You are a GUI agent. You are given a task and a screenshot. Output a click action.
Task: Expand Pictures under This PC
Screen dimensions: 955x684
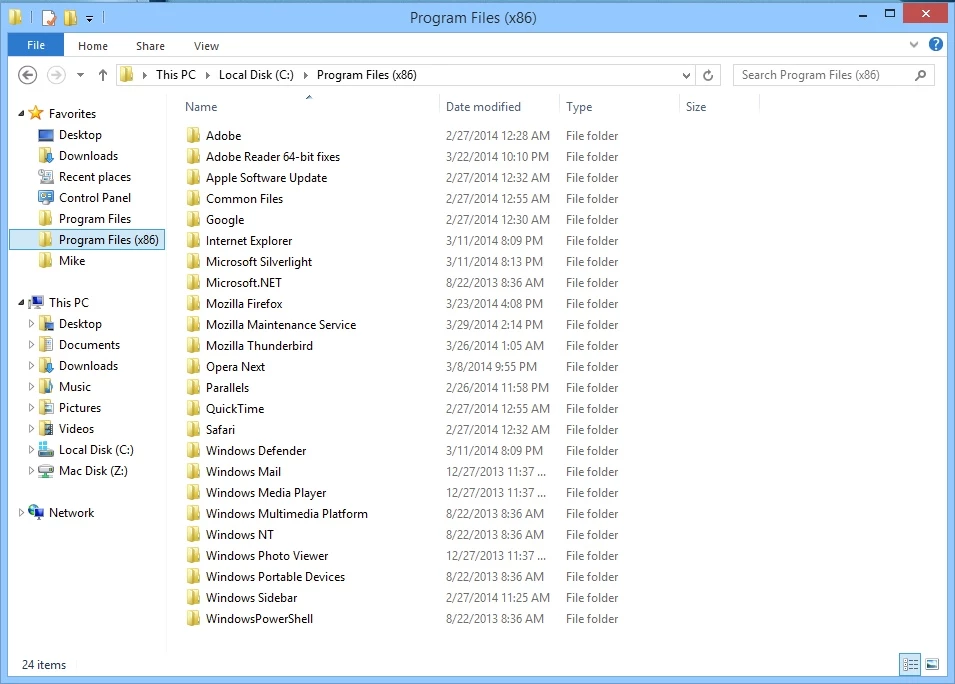coord(31,407)
